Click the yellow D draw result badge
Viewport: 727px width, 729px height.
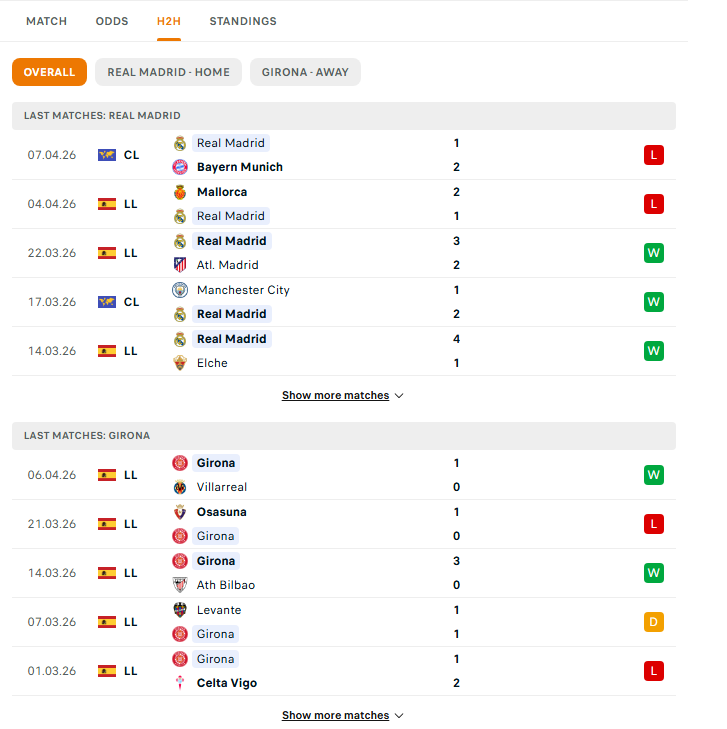pyautogui.click(x=654, y=622)
